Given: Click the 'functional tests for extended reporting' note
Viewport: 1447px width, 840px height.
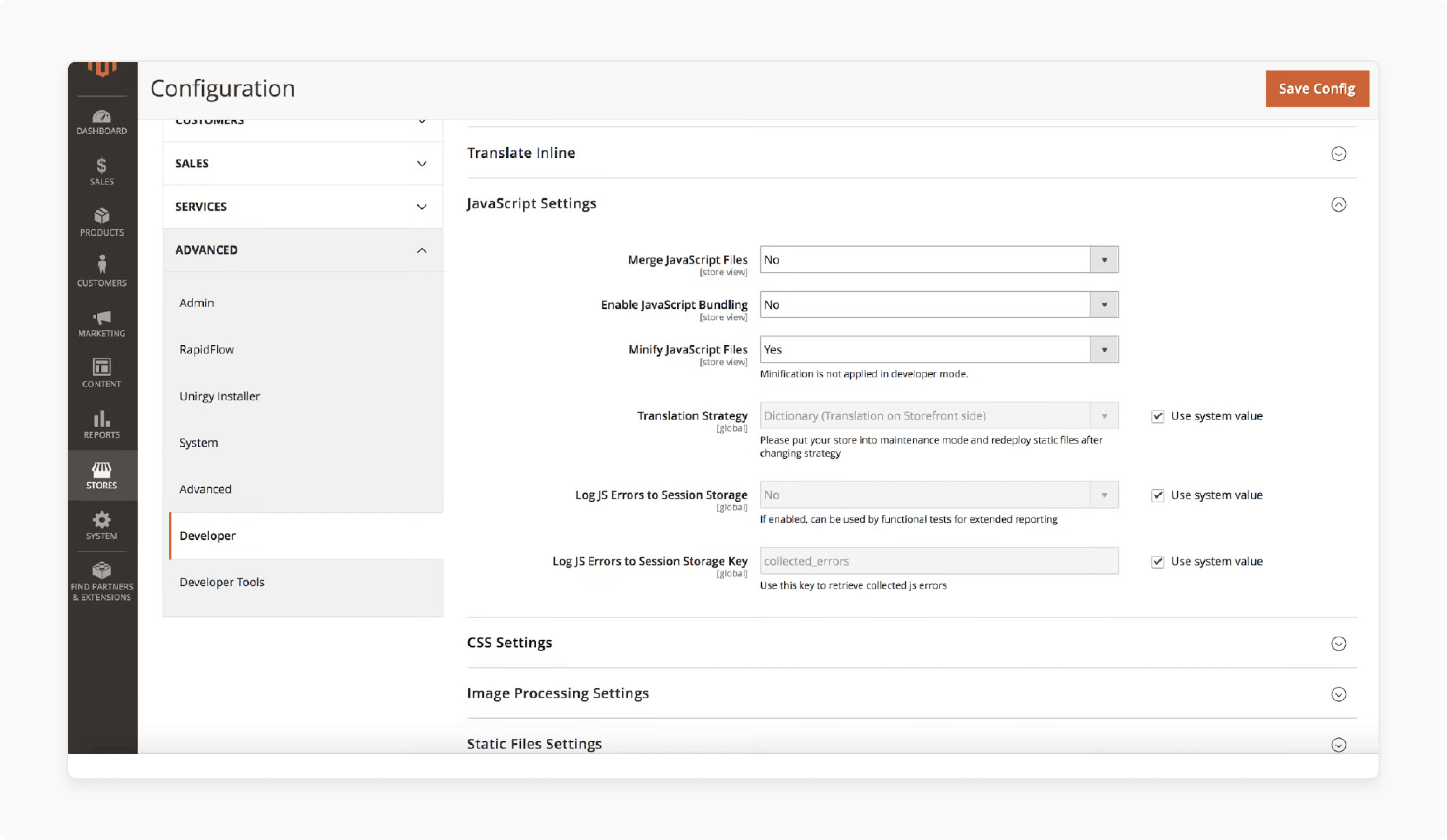Looking at the screenshot, I should click(x=908, y=519).
